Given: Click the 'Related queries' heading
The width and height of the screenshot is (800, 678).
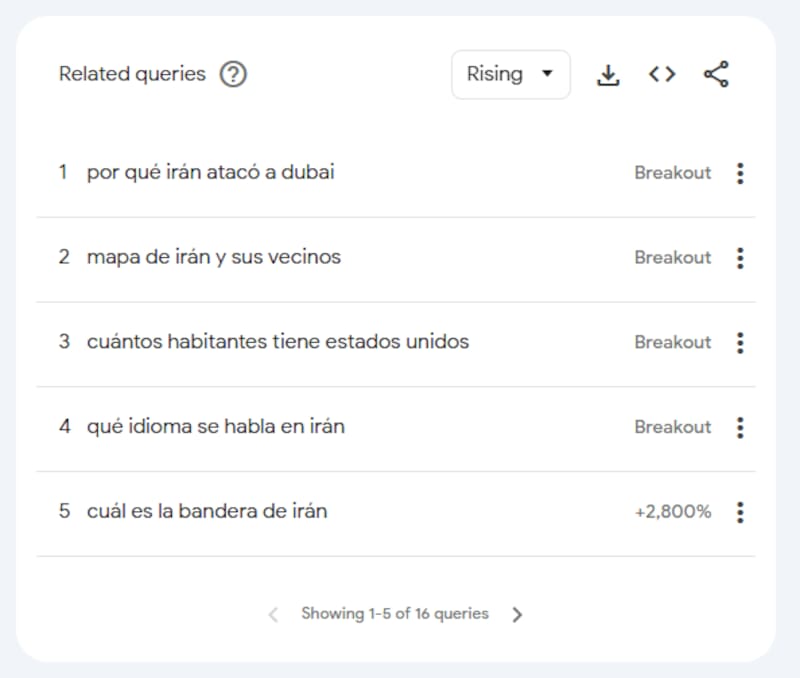Looking at the screenshot, I should pyautogui.click(x=132, y=74).
